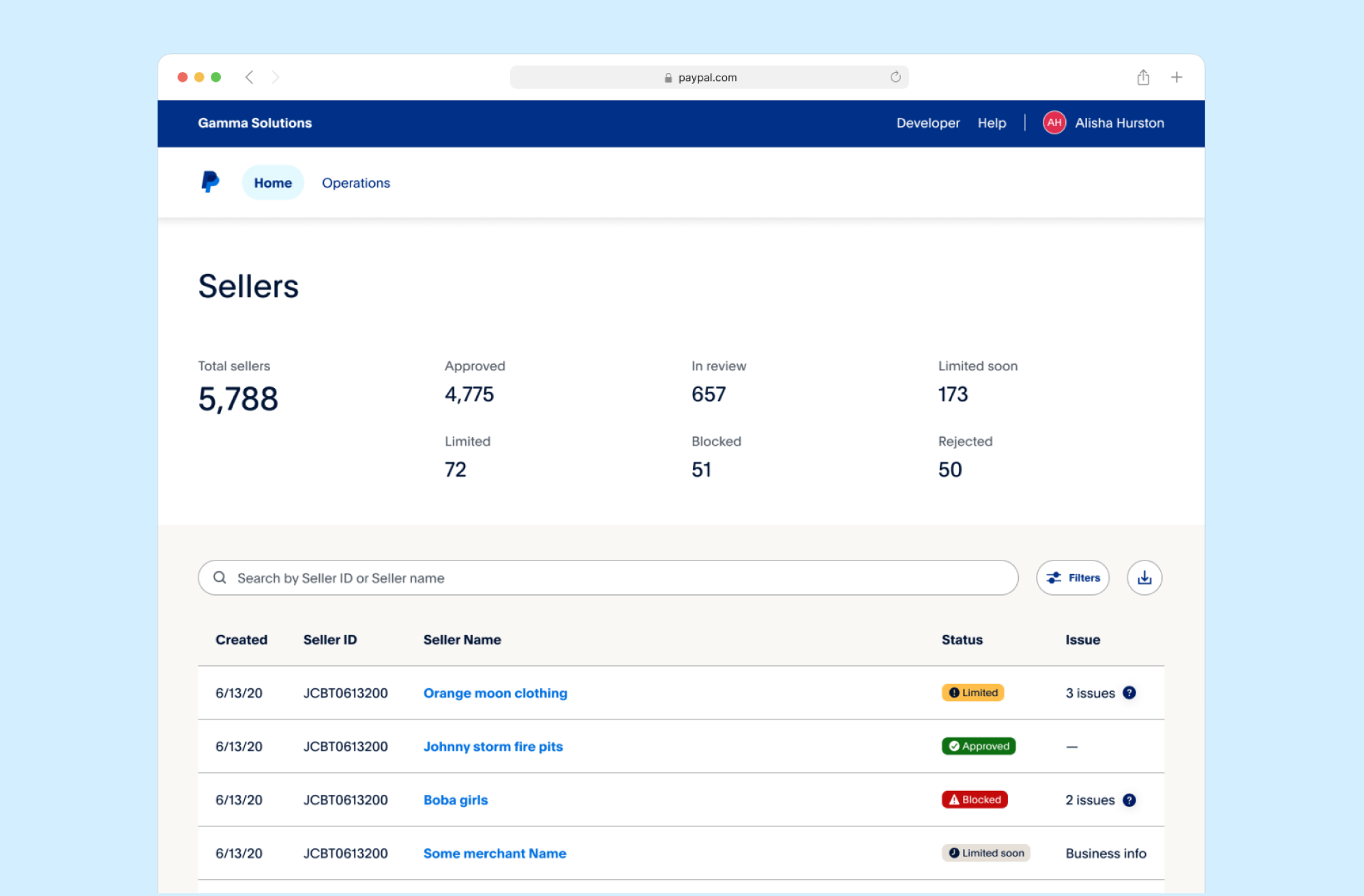1364x896 pixels.
Task: Click the Limited count 72
Action: coord(456,469)
